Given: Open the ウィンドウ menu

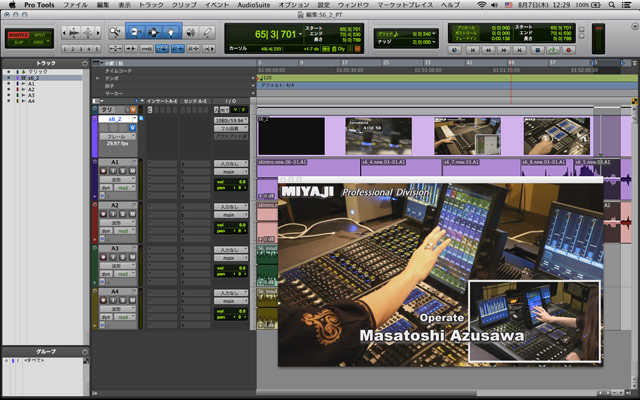Looking at the screenshot, I should coord(353,5).
